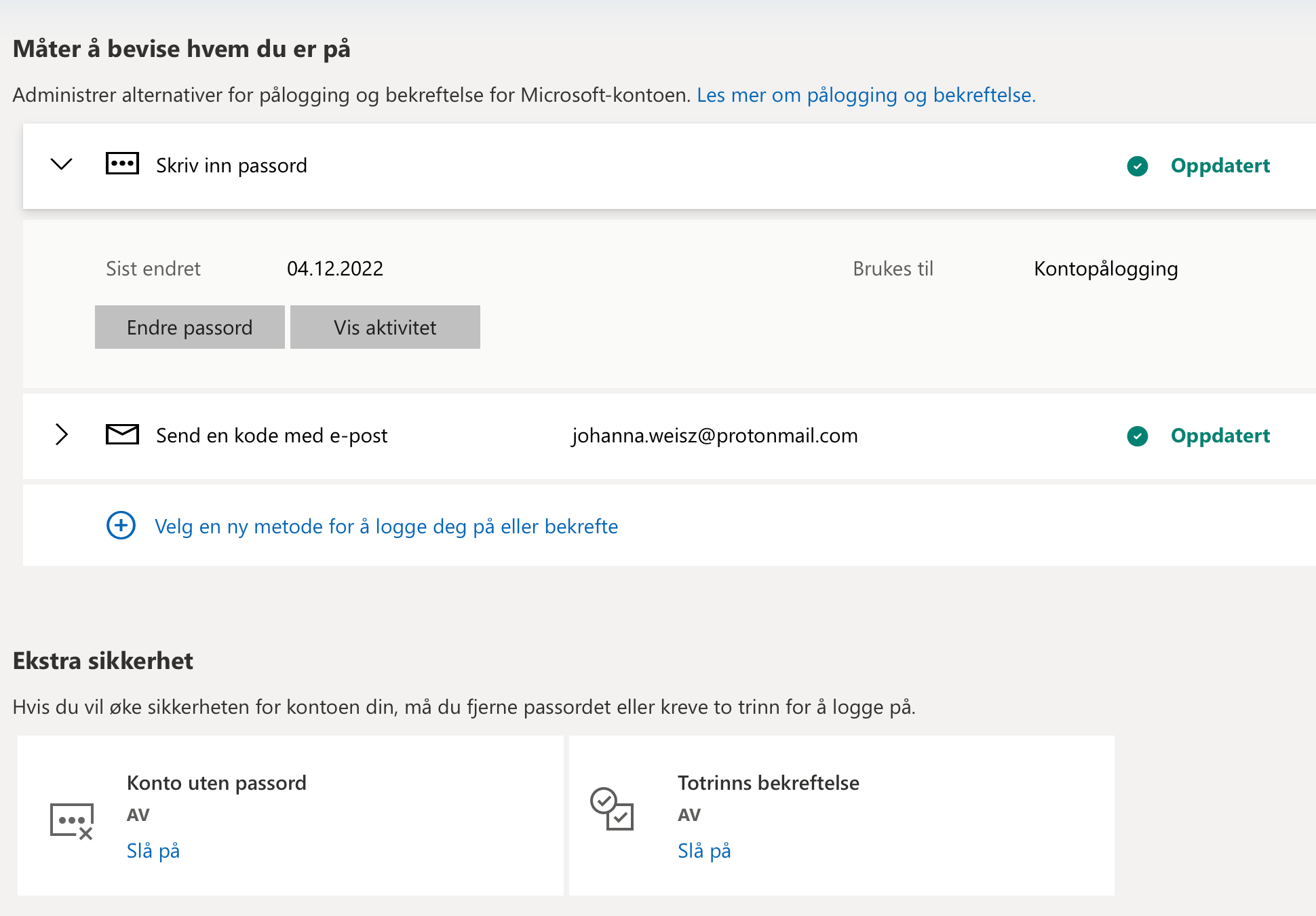Screen dimensions: 1316x916
Task: Click the password dots icon
Action: (x=122, y=164)
